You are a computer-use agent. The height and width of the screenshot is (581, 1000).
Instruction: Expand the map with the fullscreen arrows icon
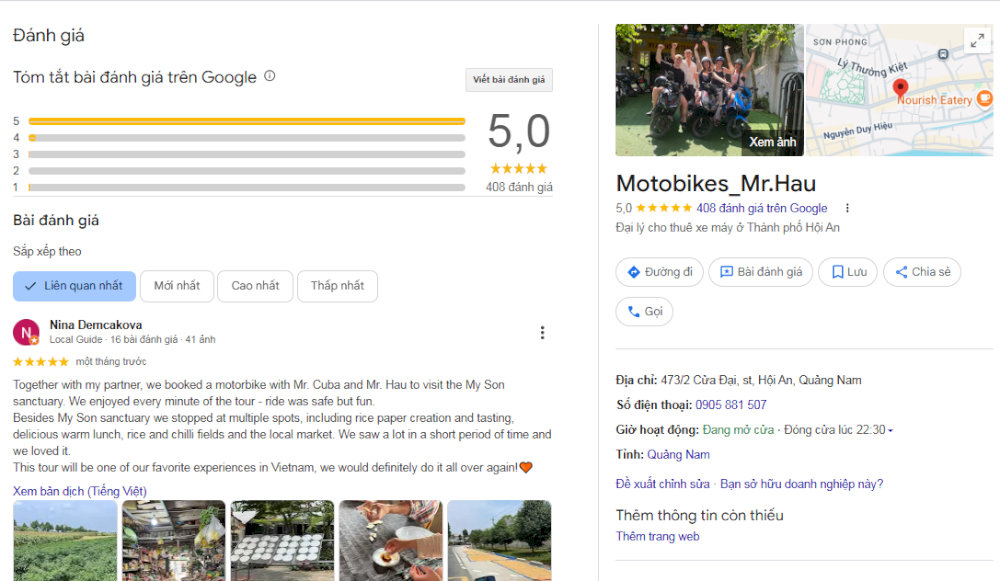point(977,41)
